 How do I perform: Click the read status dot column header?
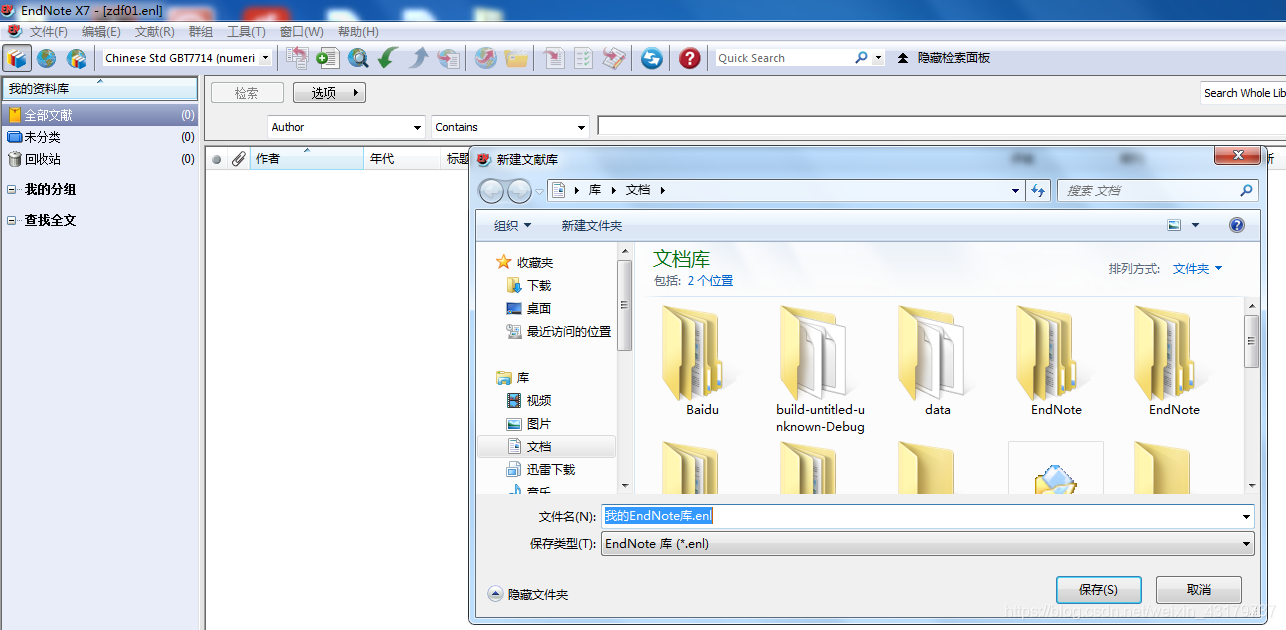[x=216, y=159]
